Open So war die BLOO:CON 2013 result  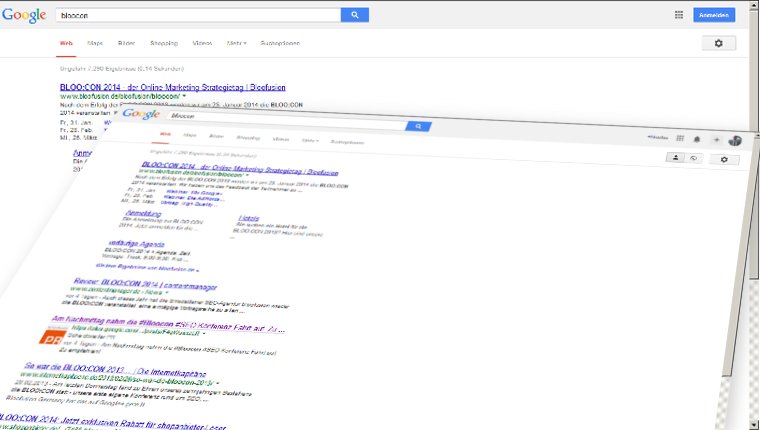(x=115, y=369)
